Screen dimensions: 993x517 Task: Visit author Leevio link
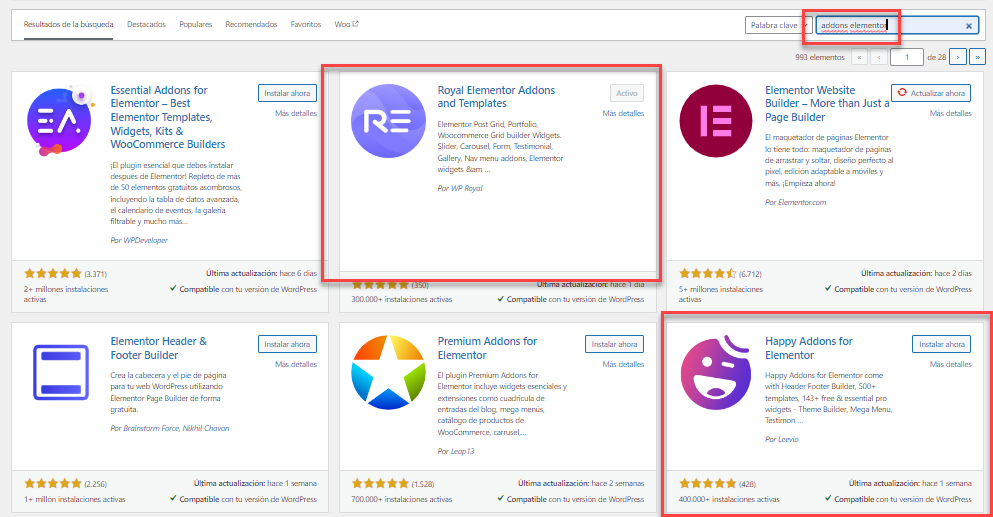788,439
